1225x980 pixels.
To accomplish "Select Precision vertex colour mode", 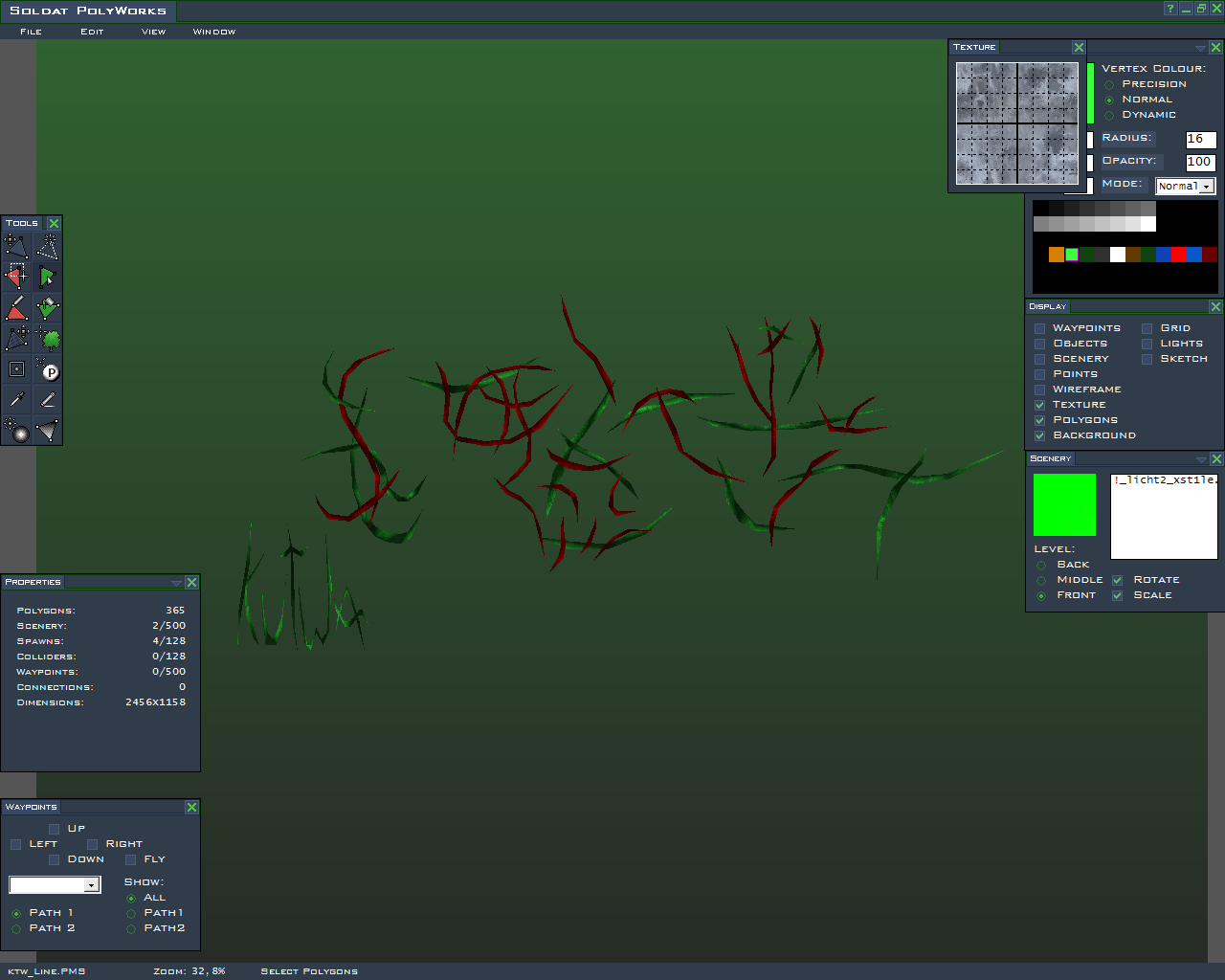I will coord(1109,85).
